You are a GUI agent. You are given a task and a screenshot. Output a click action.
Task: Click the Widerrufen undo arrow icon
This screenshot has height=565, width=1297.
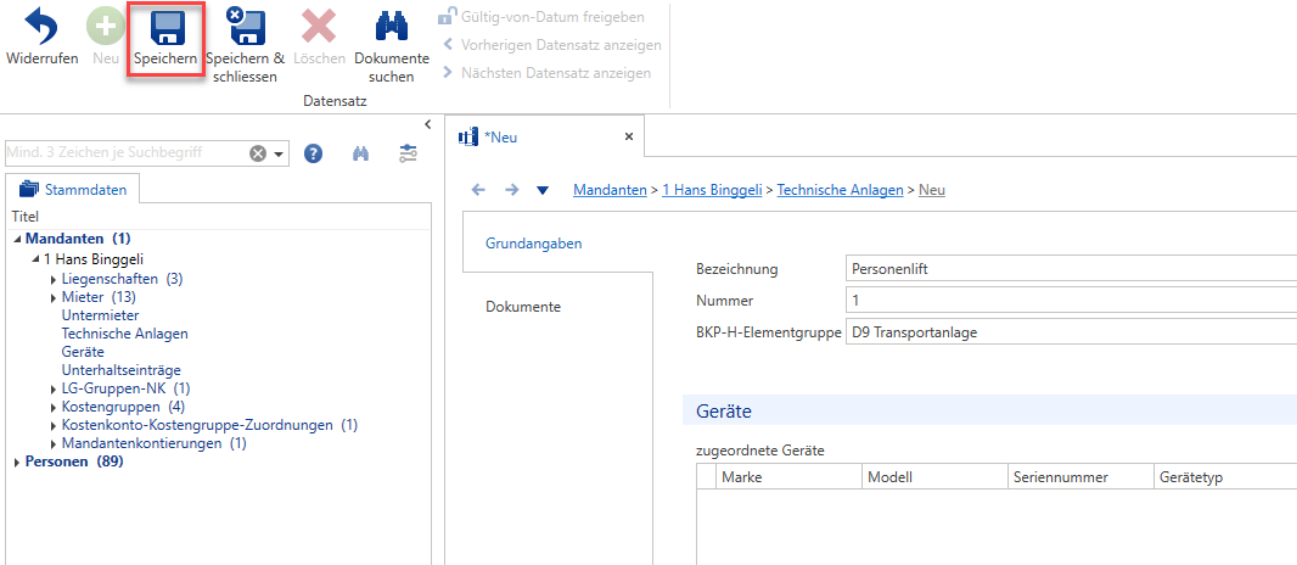click(x=41, y=27)
